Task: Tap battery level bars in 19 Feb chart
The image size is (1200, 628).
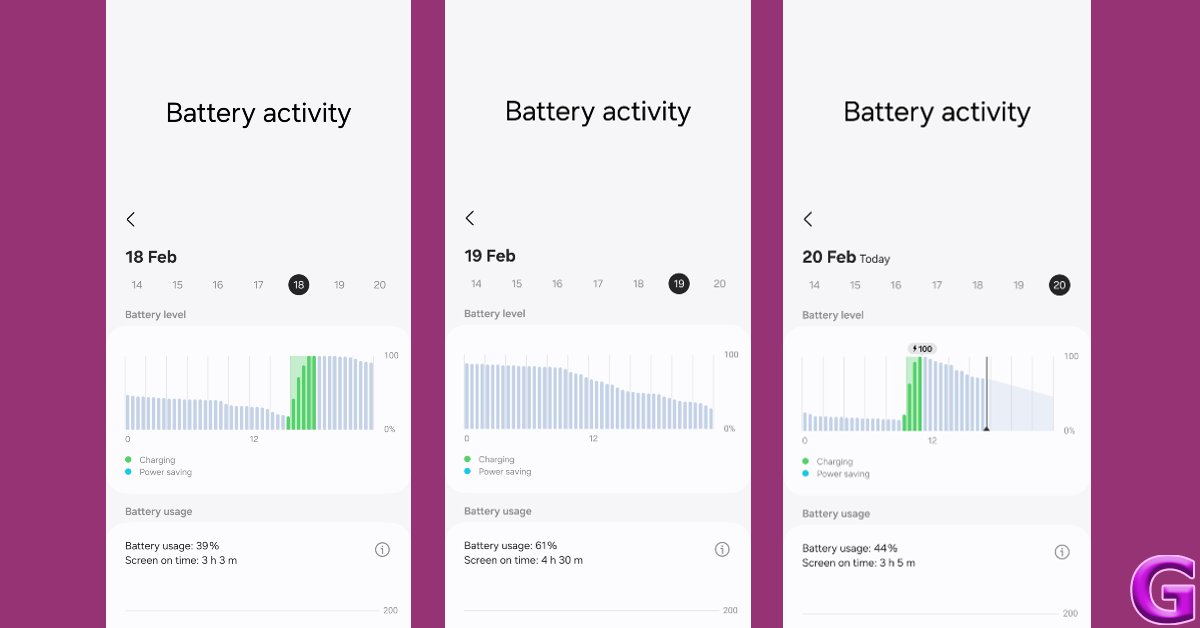Action: click(x=588, y=396)
